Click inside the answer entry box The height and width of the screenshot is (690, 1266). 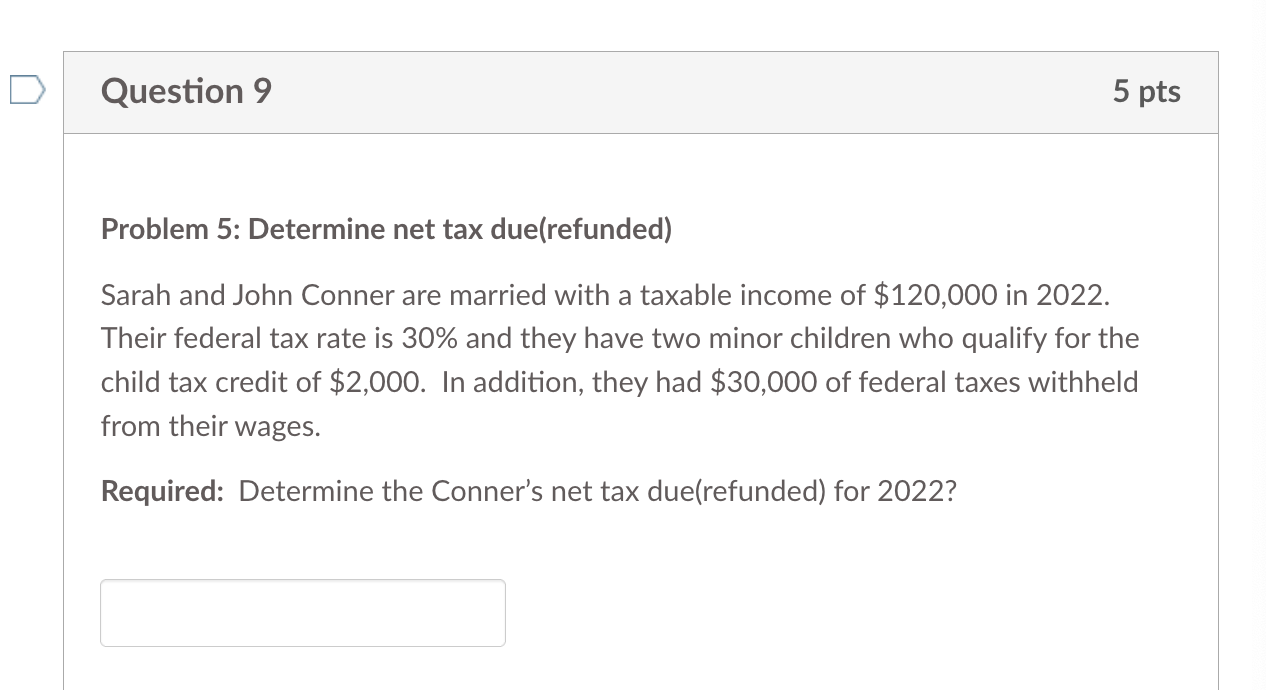coord(302,612)
